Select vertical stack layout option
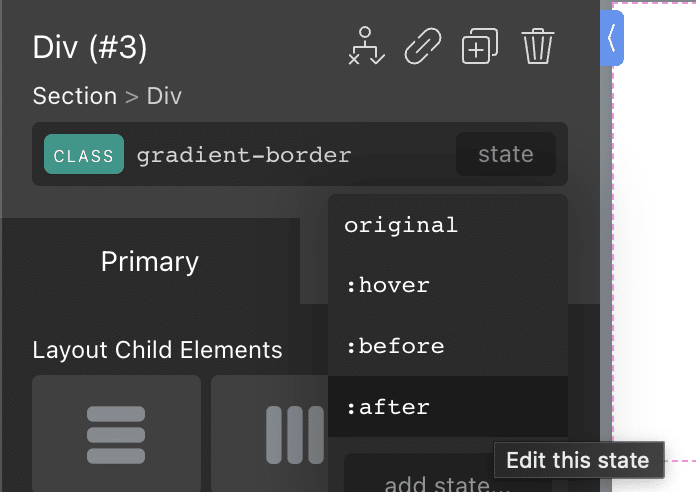 pos(116,433)
